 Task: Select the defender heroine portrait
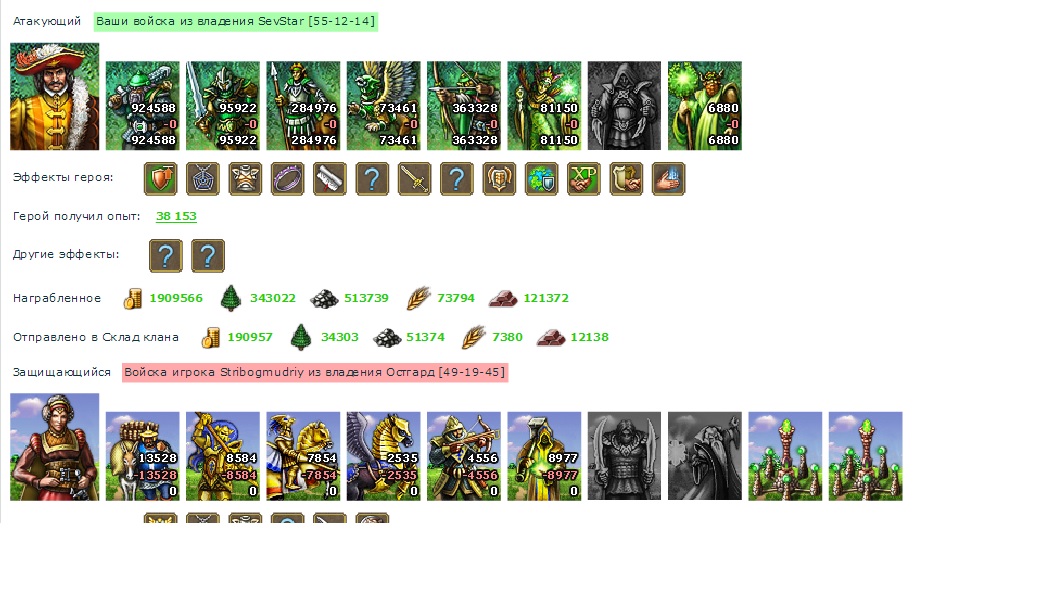(x=55, y=447)
